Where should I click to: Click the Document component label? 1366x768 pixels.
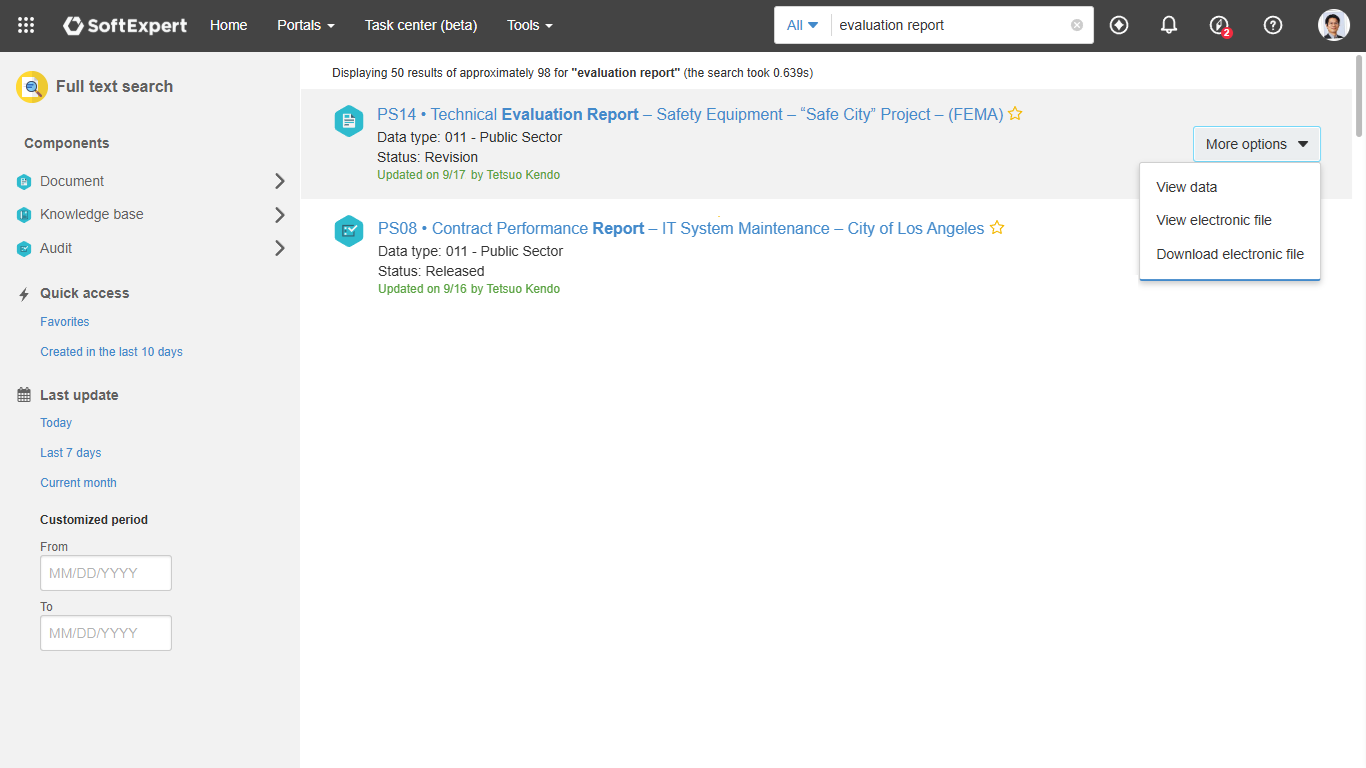click(72, 181)
